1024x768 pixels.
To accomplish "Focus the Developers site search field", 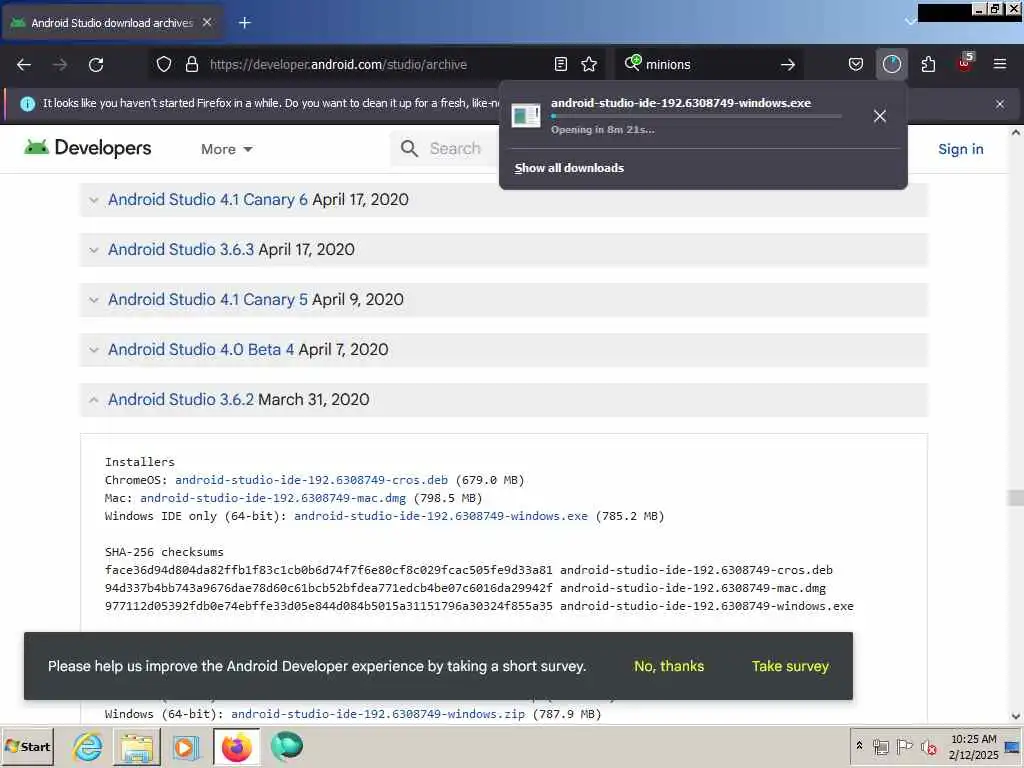I will pyautogui.click(x=444, y=148).
